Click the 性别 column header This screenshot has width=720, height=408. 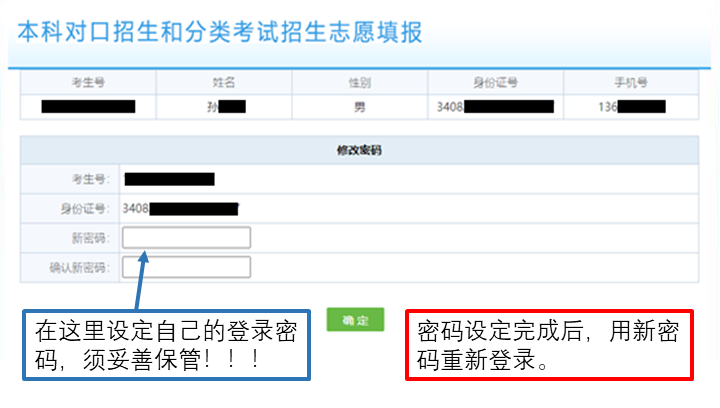coord(359,82)
